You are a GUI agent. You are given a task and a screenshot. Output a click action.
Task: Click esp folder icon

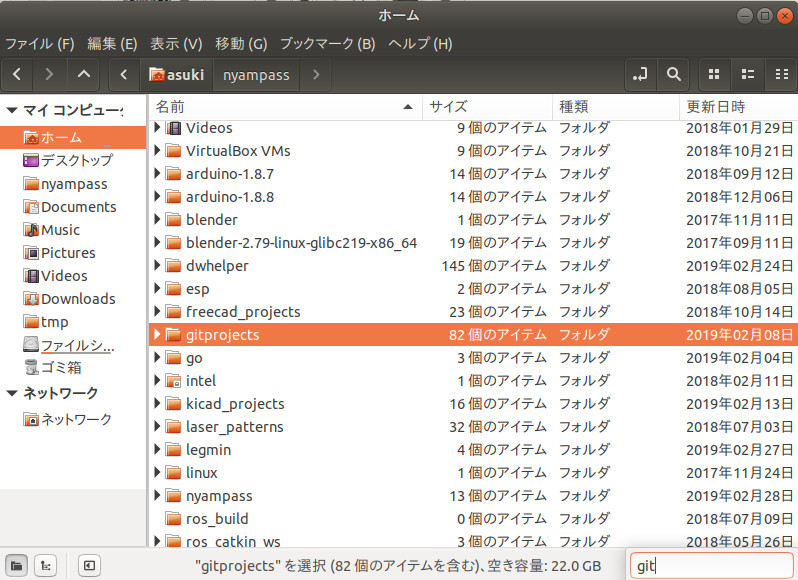[x=174, y=289]
